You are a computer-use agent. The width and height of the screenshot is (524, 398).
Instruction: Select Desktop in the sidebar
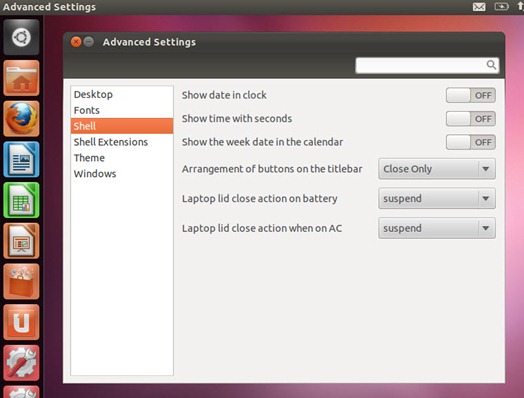click(x=122, y=95)
